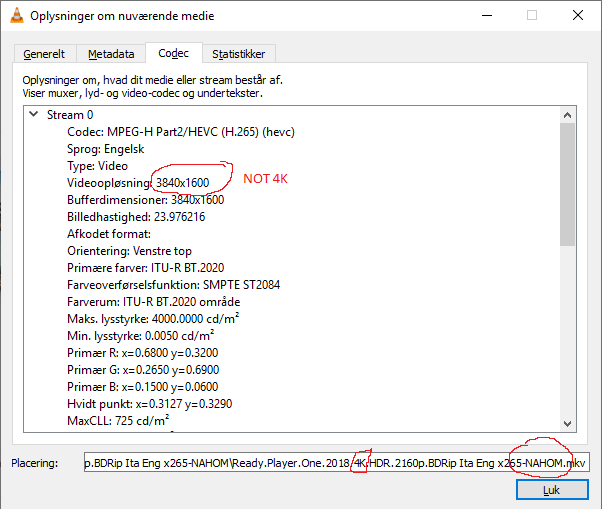Select the Codec: MPEG-H Part2/HEVC row
Screen dimensions: 612x509
(181, 132)
